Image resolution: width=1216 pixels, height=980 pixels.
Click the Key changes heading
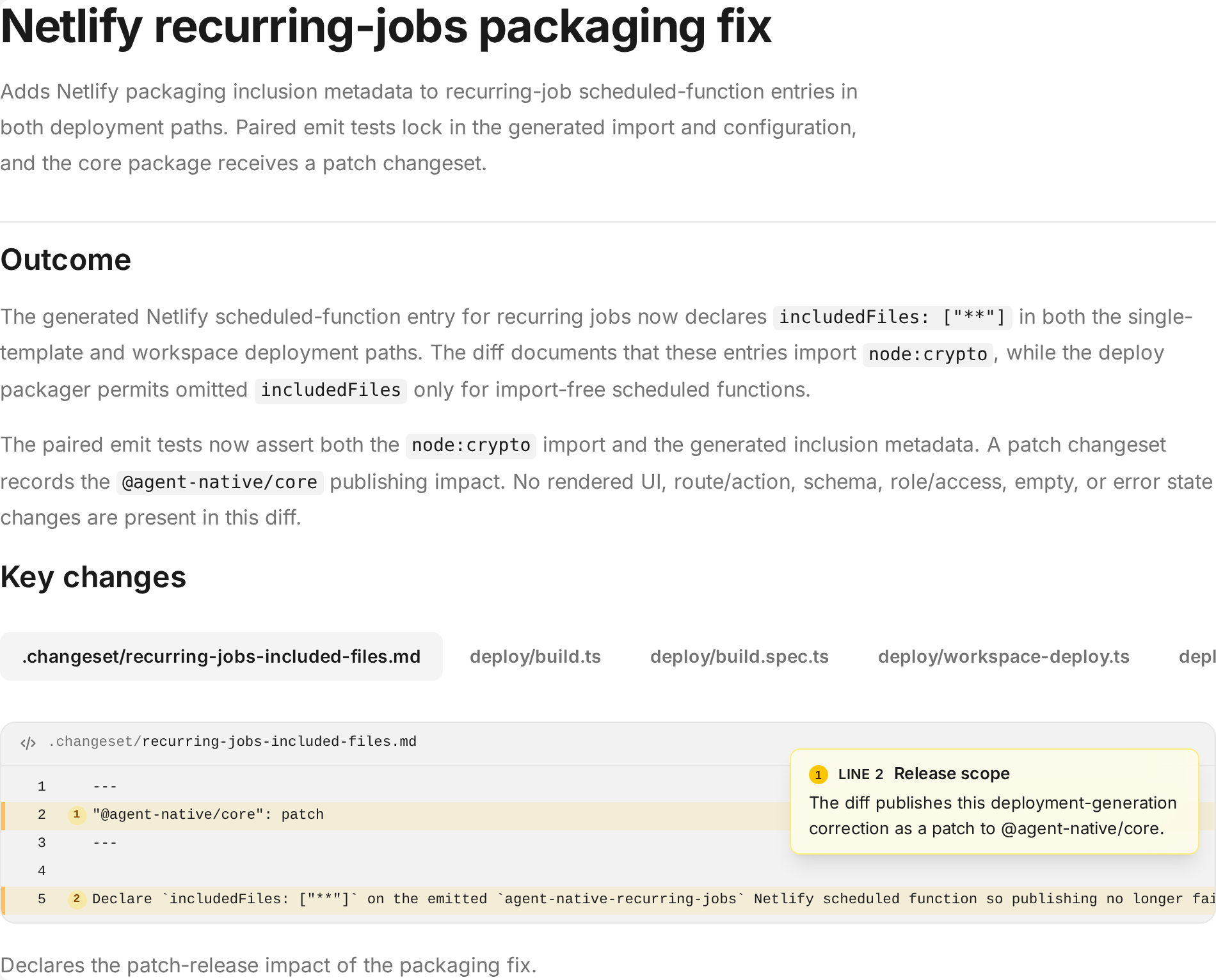pyautogui.click(x=93, y=577)
